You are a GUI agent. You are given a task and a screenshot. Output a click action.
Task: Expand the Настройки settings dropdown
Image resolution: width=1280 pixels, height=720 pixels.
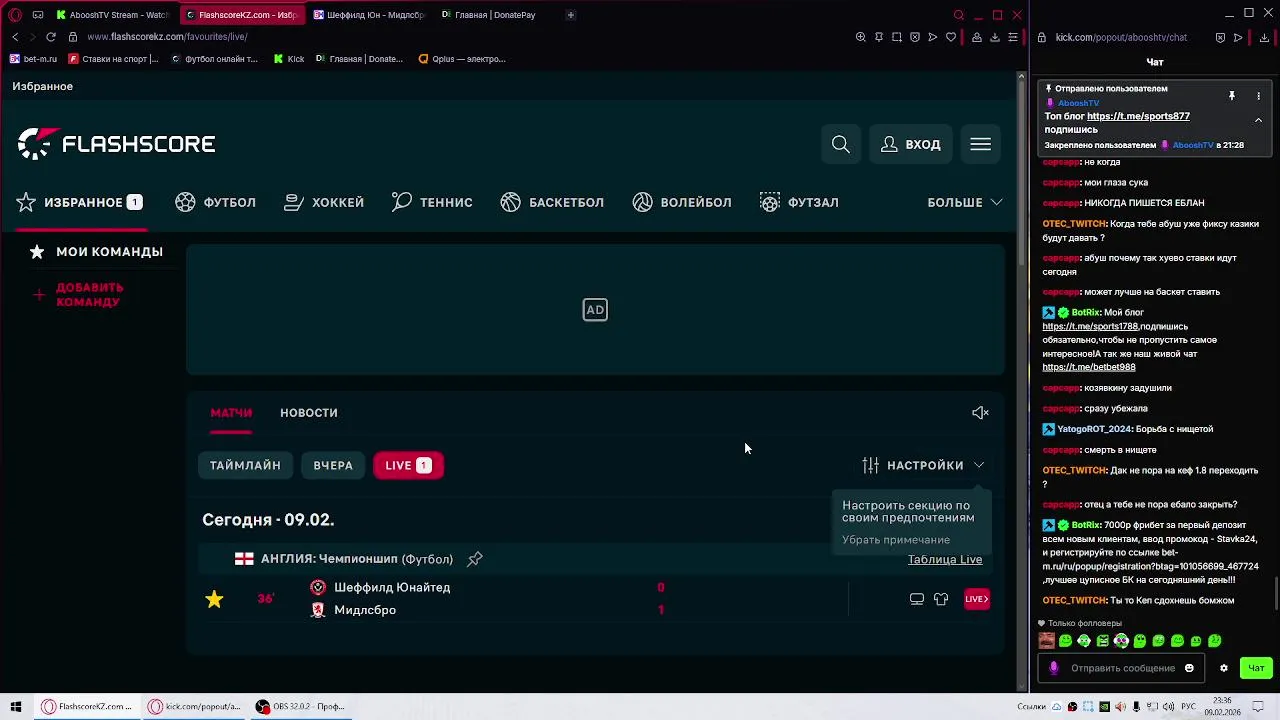[x=923, y=465]
